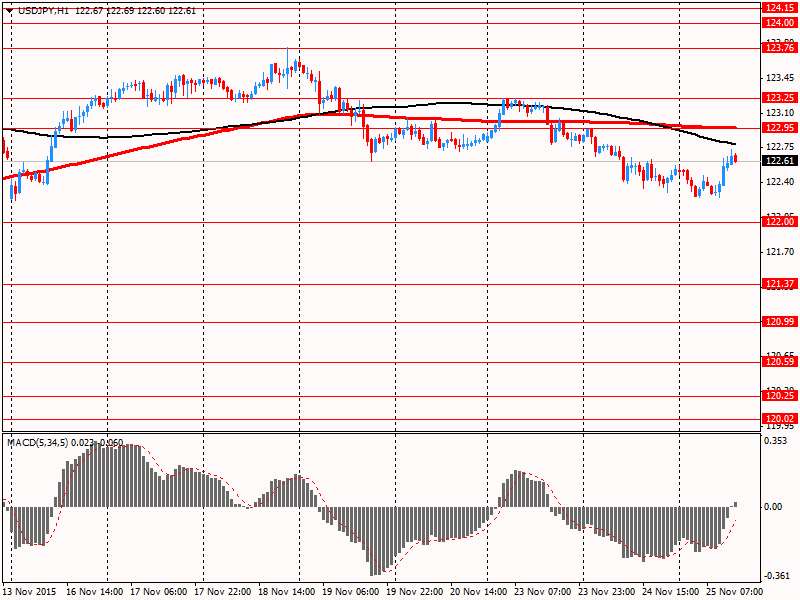Click the small triangle beside USDJPY,H1
Image resolution: width=800 pixels, height=600 pixels.
pos(9,10)
